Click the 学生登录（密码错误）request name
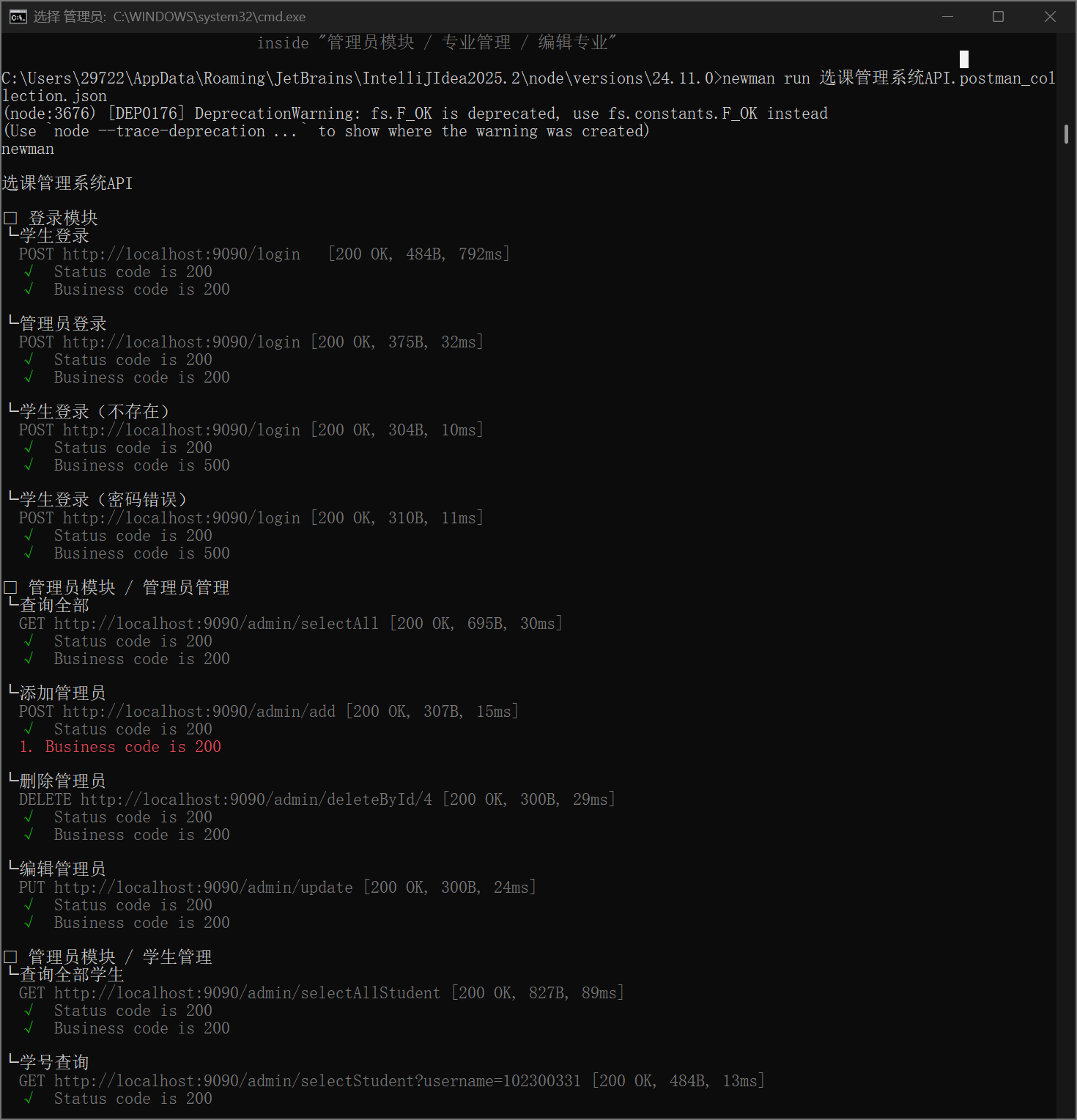The height and width of the screenshot is (1120, 1077). [x=103, y=500]
